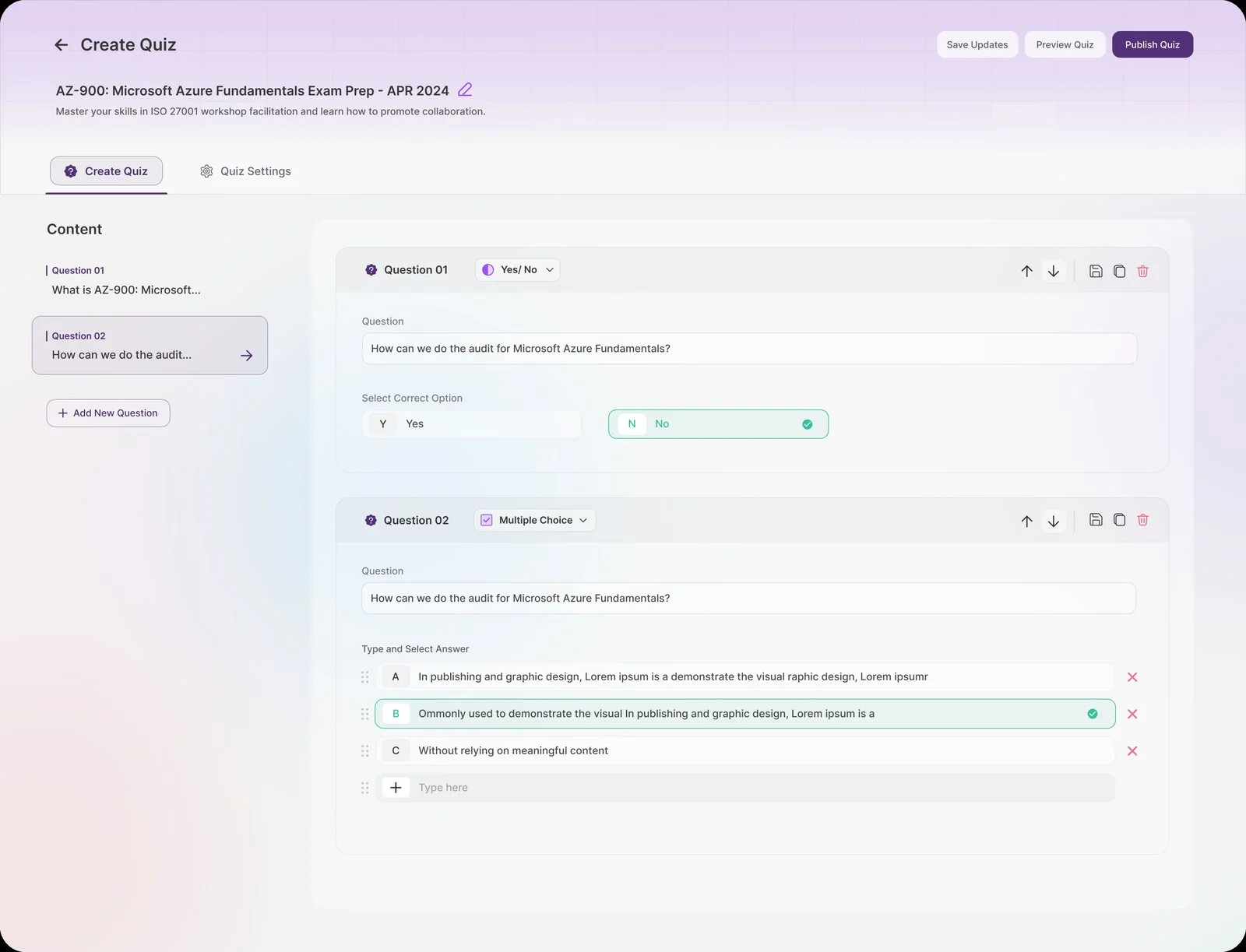This screenshot has width=1246, height=952.
Task: Save Question 02 with the disk icon
Action: tap(1096, 519)
